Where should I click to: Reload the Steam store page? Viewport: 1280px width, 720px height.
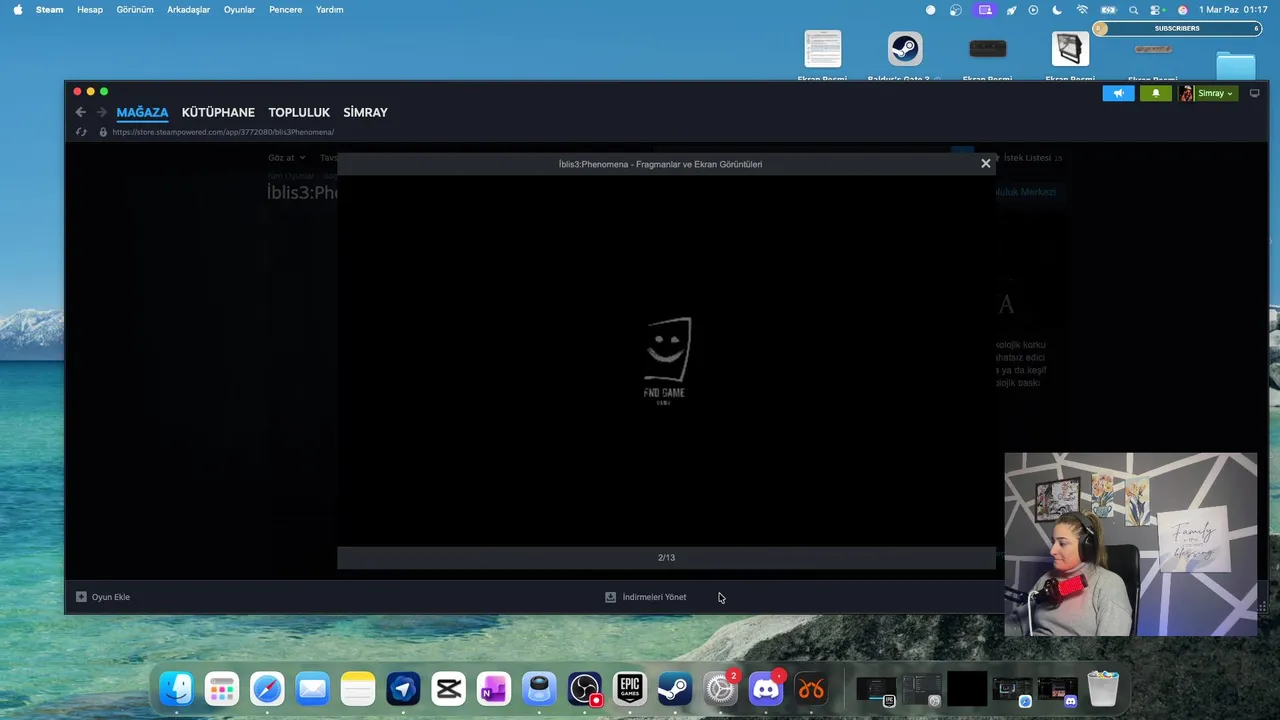(x=81, y=132)
